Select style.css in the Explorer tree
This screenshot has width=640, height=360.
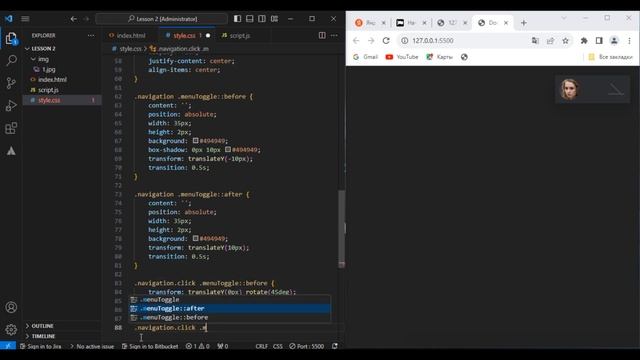click(61, 100)
